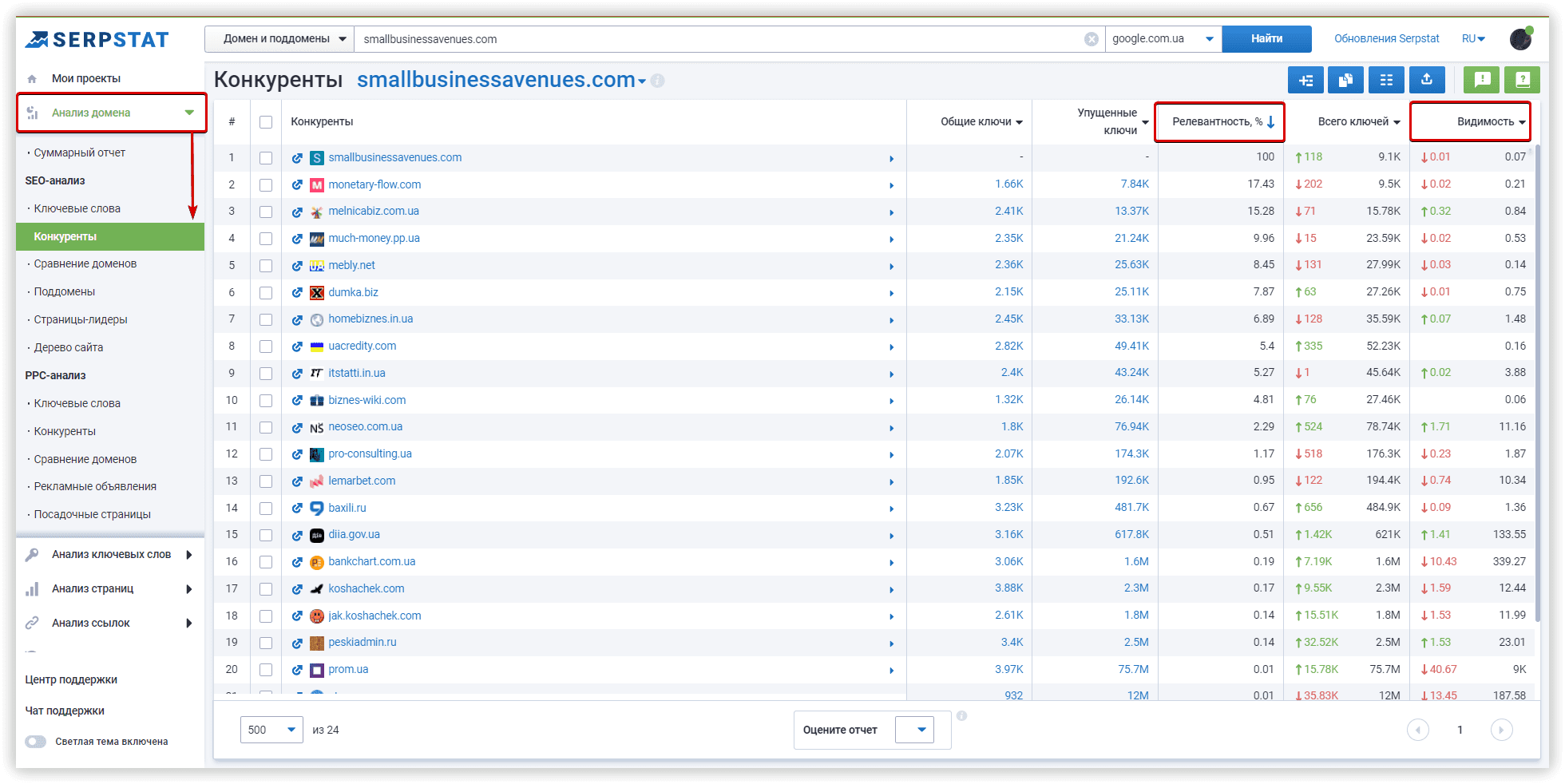Click the home icon next to Мои проекты

[x=32, y=79]
